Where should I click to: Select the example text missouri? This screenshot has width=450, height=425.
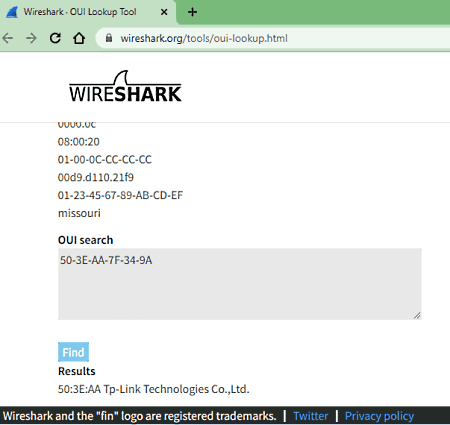79,213
